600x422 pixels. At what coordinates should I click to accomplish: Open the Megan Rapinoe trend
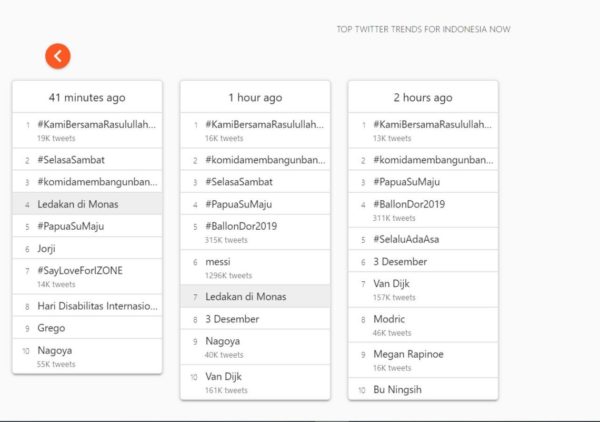click(x=411, y=354)
